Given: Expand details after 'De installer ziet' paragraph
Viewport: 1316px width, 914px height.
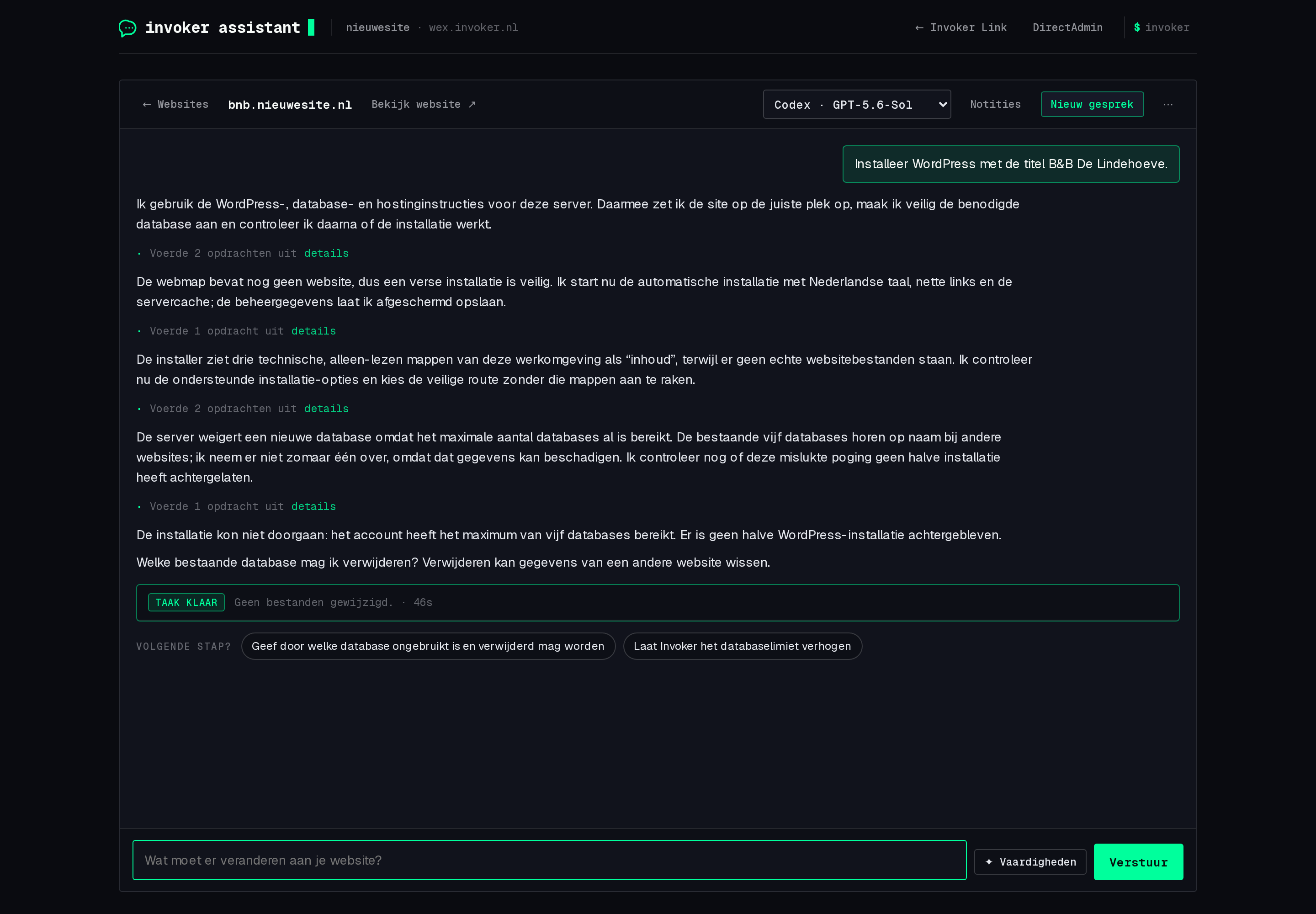Looking at the screenshot, I should coord(326,409).
